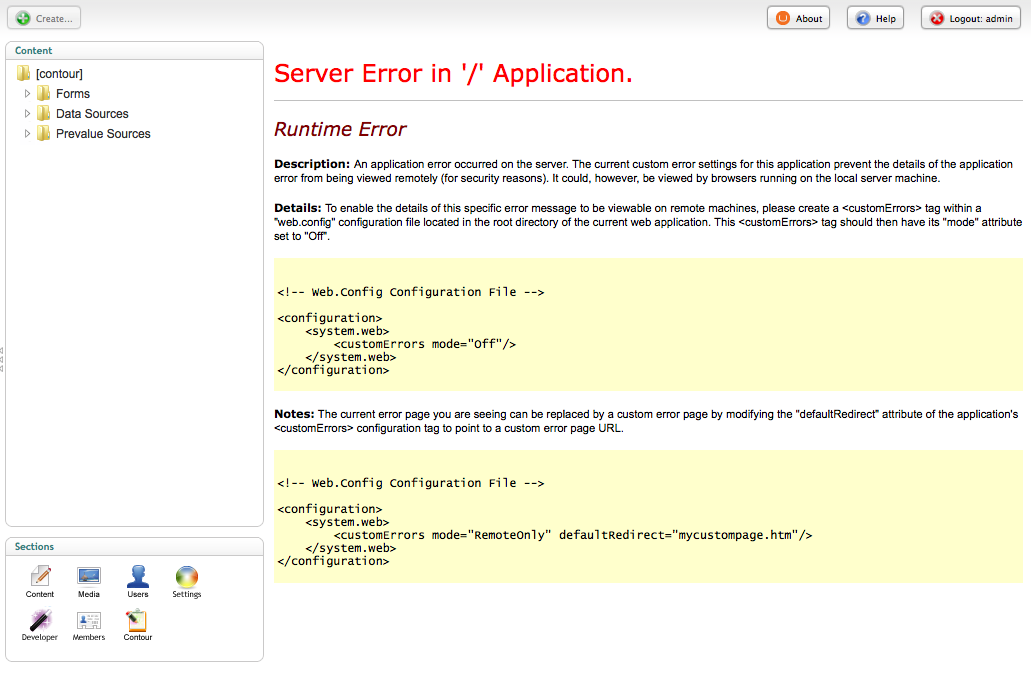Expand the Data Sources tree node
This screenshot has height=674, width=1031.
coord(28,113)
